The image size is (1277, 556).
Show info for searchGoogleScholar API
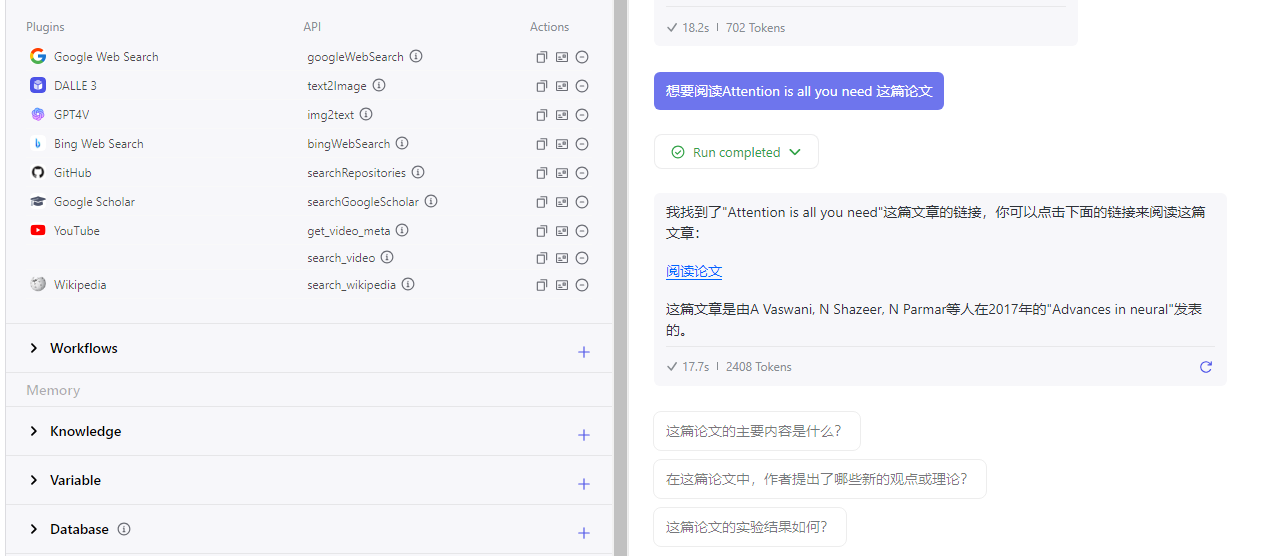pyautogui.click(x=431, y=201)
